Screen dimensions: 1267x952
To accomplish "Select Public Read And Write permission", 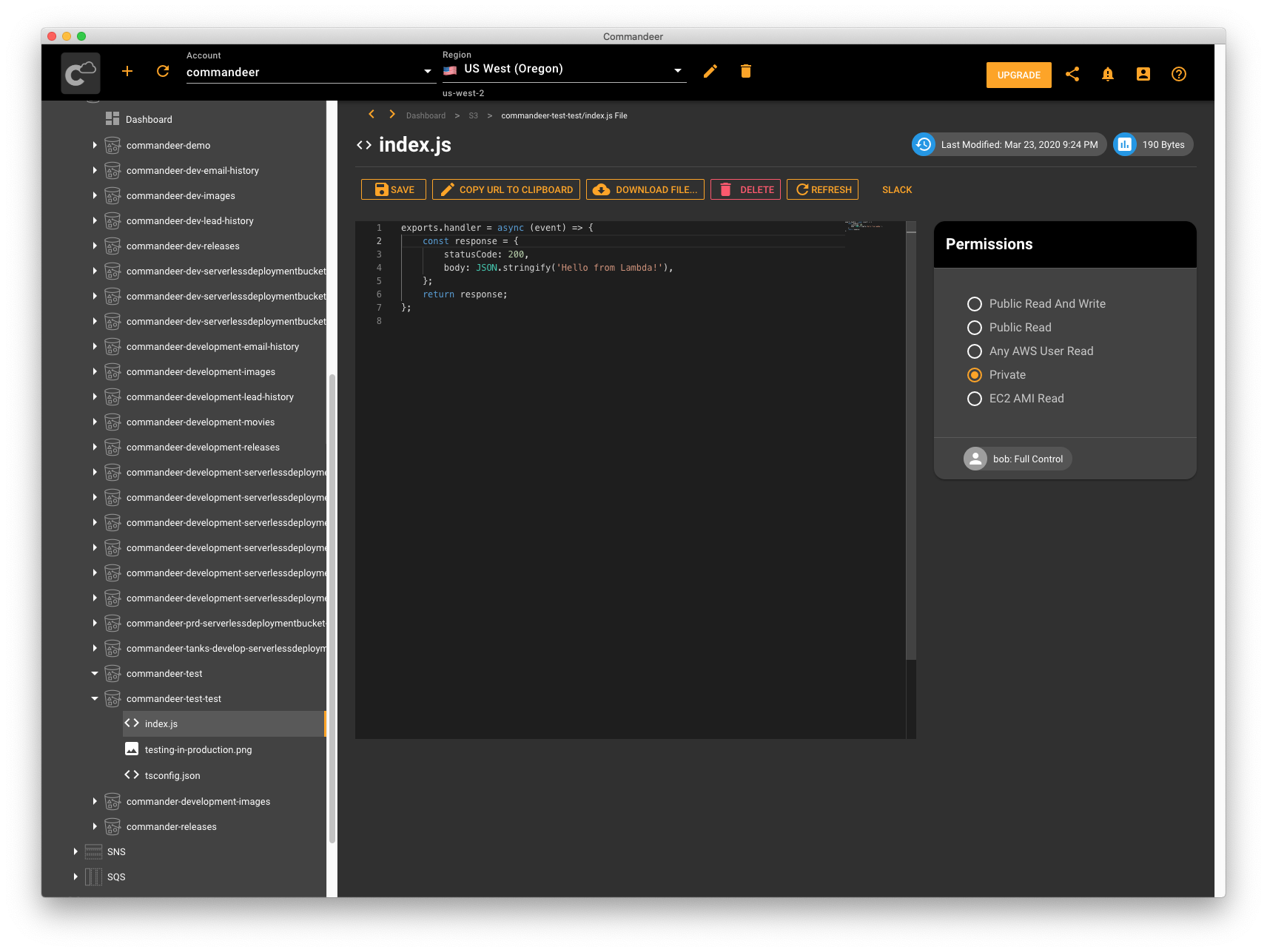I will pyautogui.click(x=975, y=304).
